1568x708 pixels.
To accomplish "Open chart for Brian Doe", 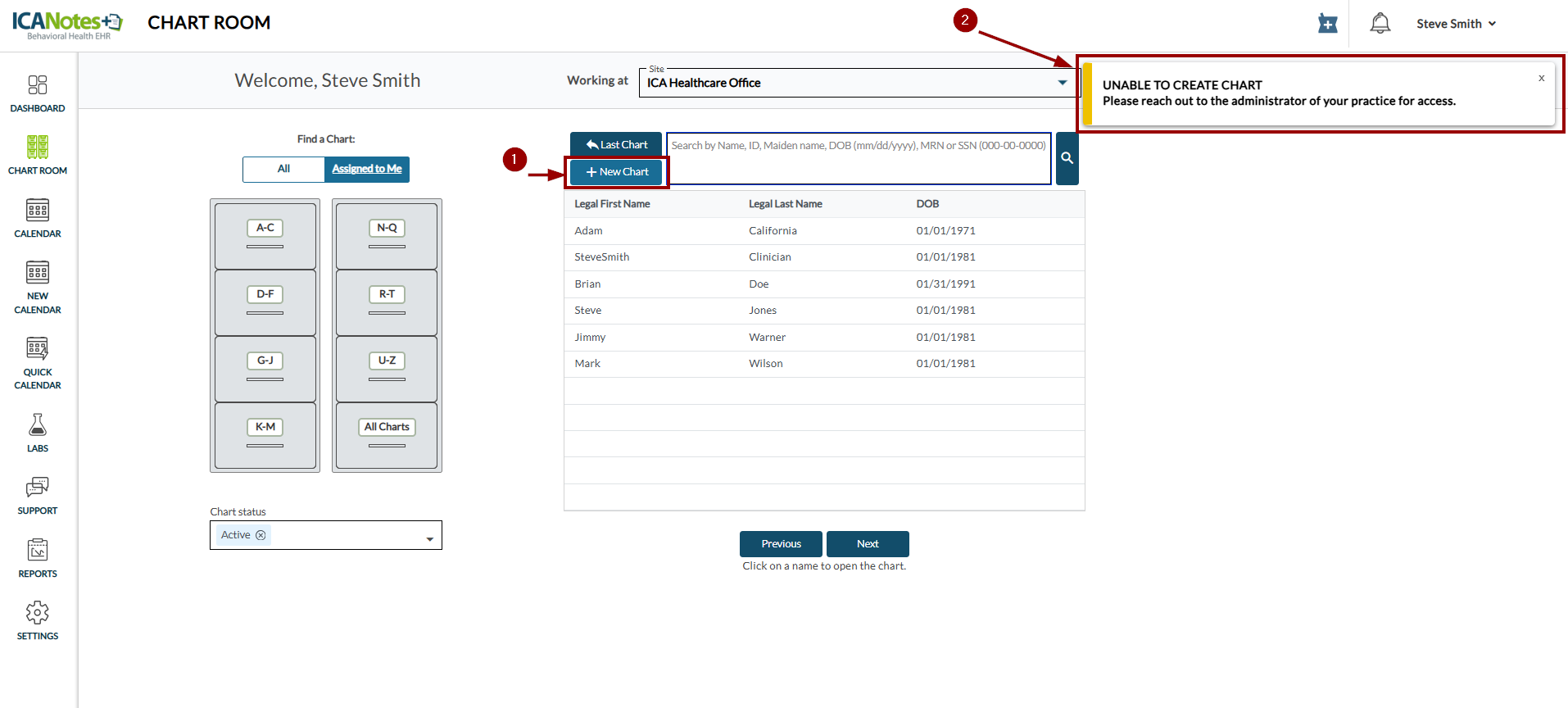I will coord(824,284).
